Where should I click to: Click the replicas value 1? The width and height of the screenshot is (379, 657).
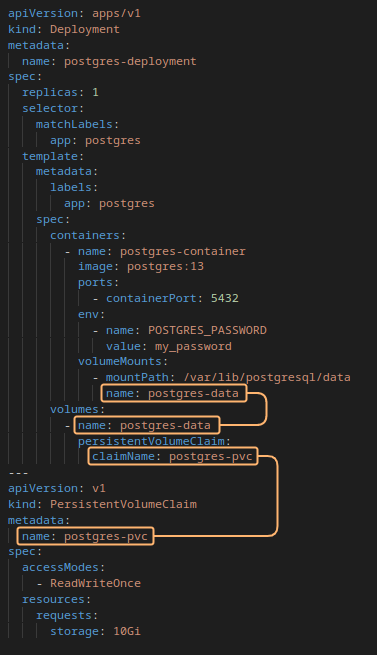[95, 92]
